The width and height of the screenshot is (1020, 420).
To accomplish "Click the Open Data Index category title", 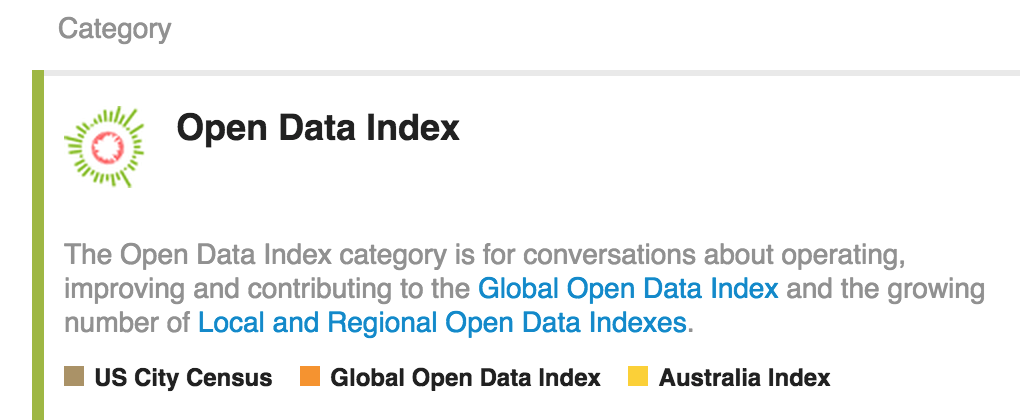I will pos(318,128).
